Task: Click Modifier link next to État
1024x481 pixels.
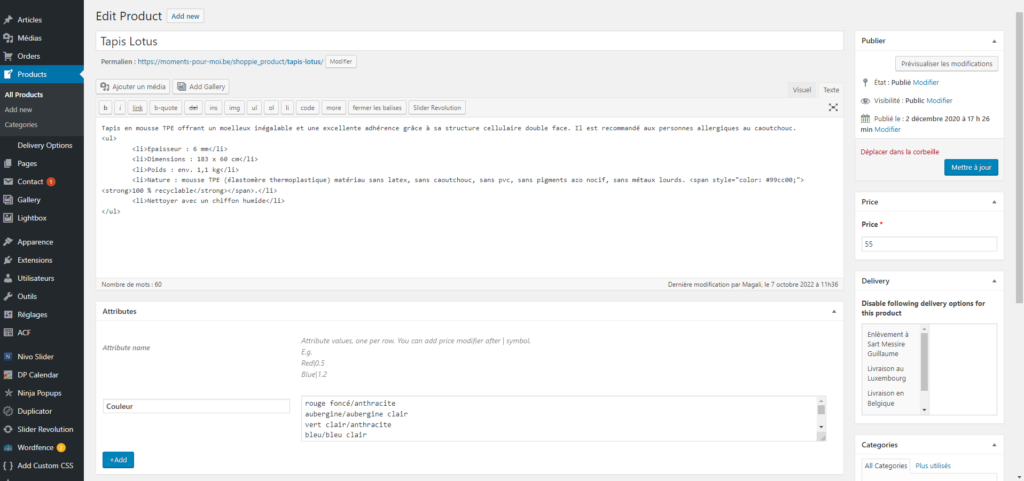Action: point(926,83)
